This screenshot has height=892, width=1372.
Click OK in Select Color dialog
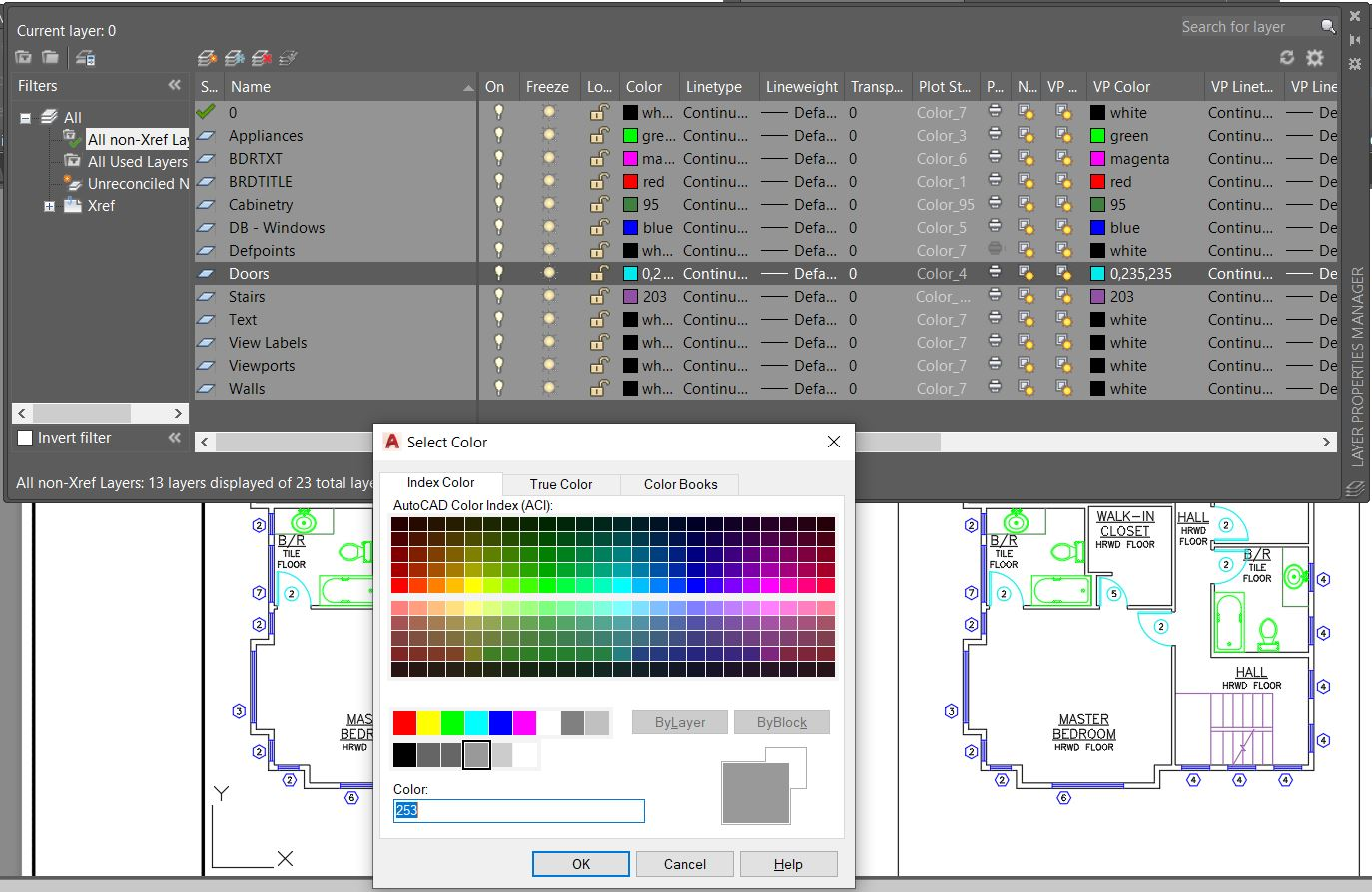click(x=580, y=864)
